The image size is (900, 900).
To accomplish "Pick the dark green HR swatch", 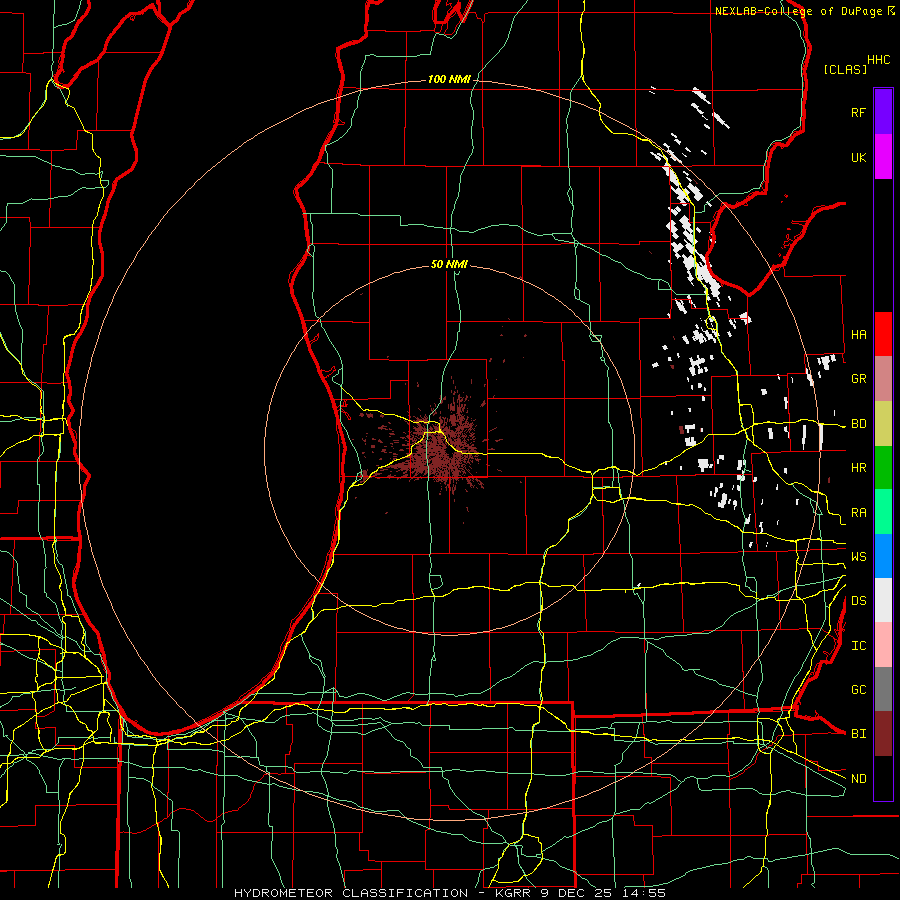I will point(883,468).
